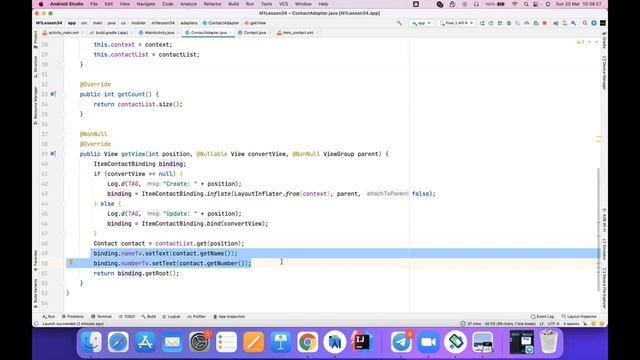Image resolution: width=640 pixels, height=360 pixels.
Task: Switch to the Contact.java tab
Action: [252, 33]
